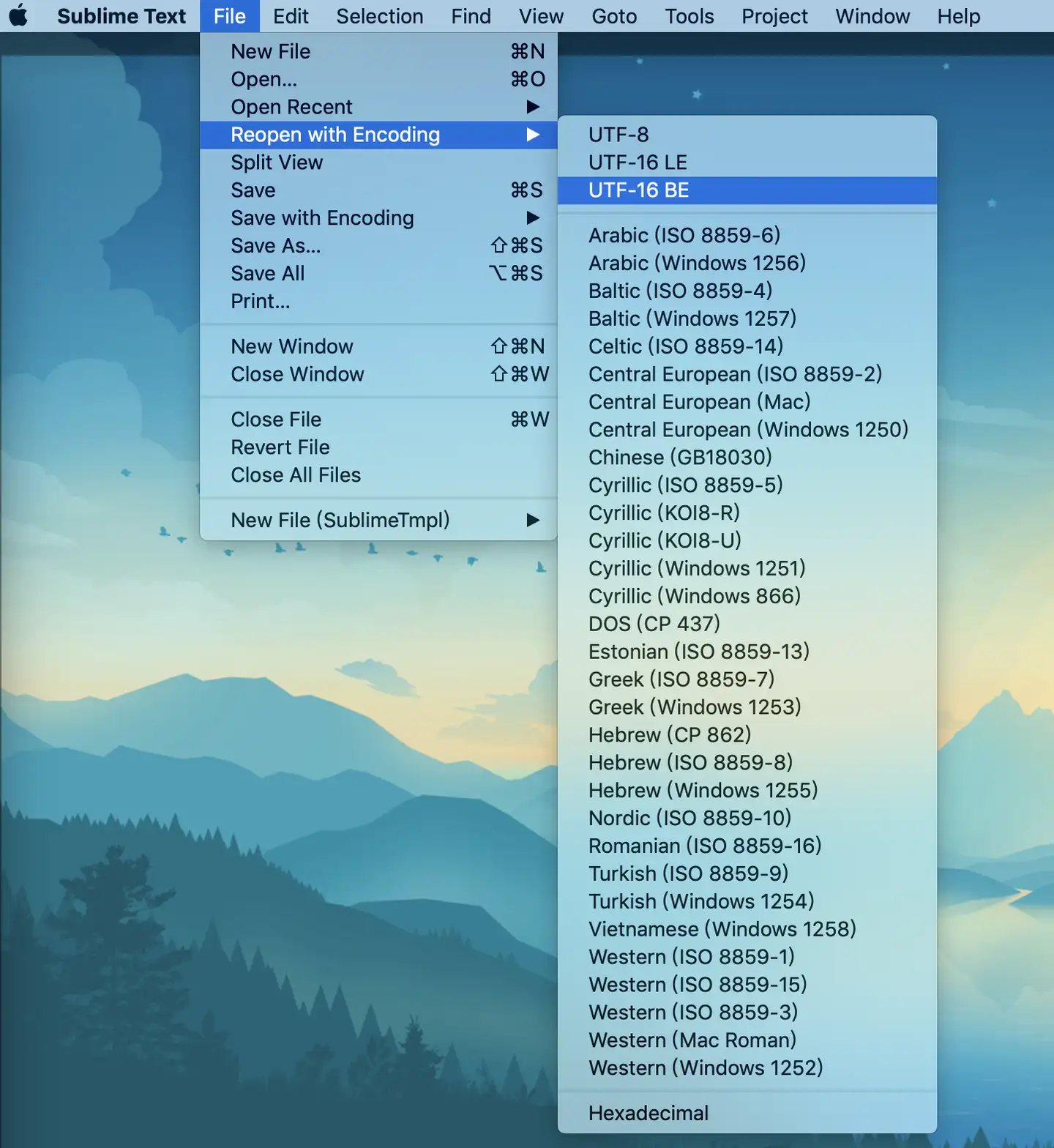Open the Sublime Text application menu
1054x1148 pixels.
click(x=122, y=15)
